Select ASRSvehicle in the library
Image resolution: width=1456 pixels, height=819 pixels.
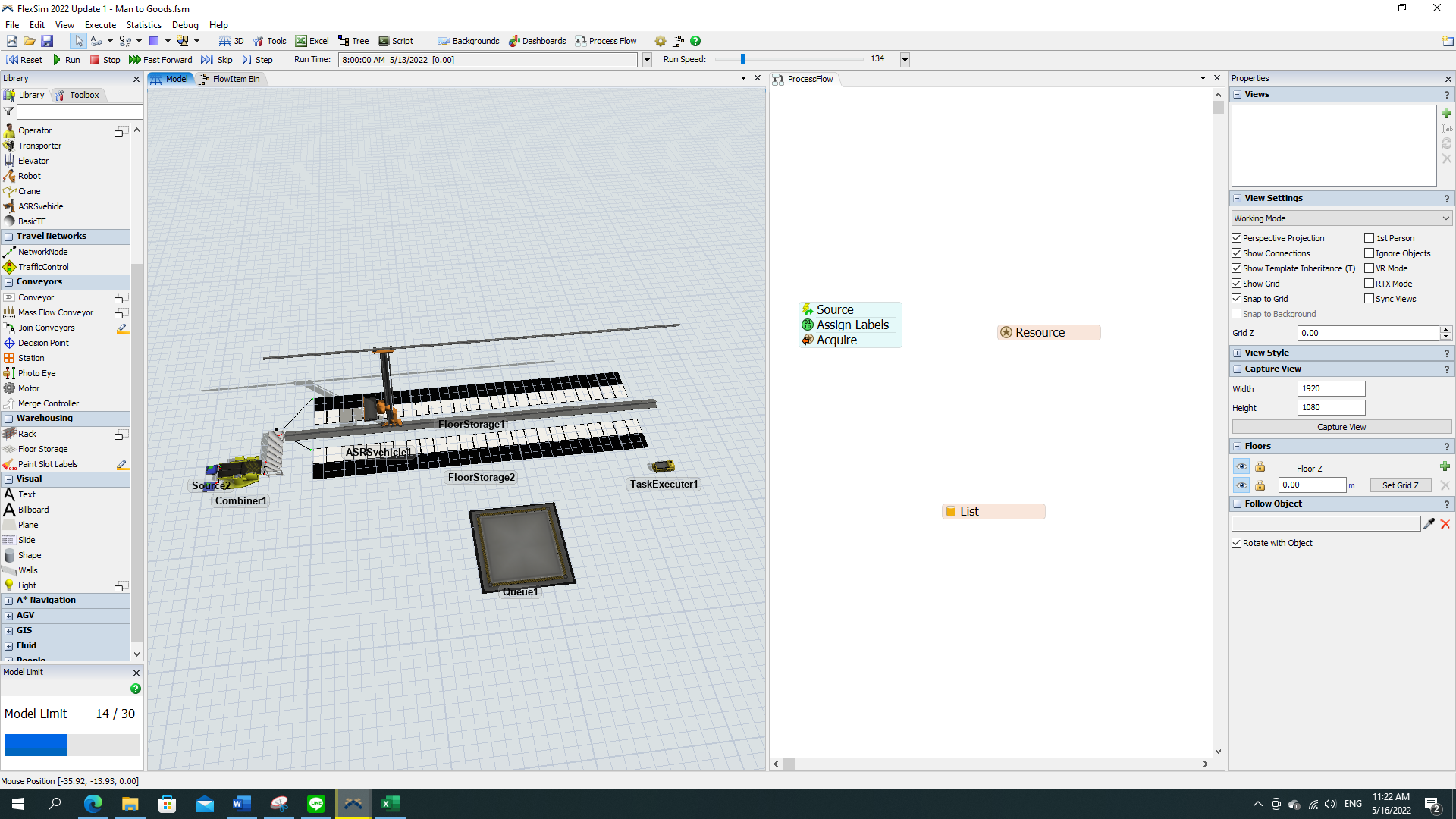pyautogui.click(x=40, y=206)
